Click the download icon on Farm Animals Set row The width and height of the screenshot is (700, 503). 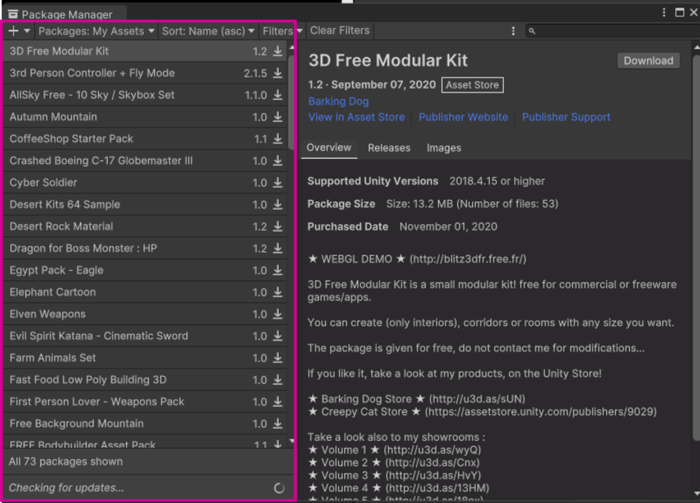pos(278,358)
